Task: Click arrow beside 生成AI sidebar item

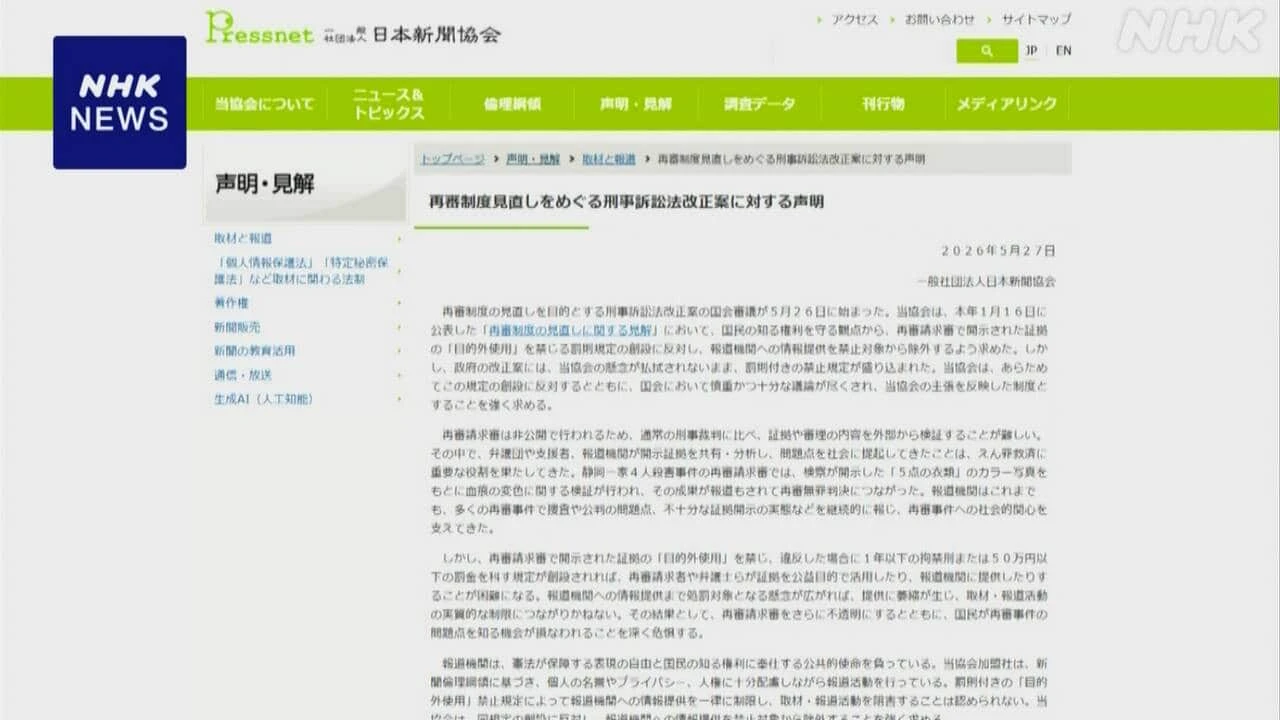Action: click(x=399, y=399)
